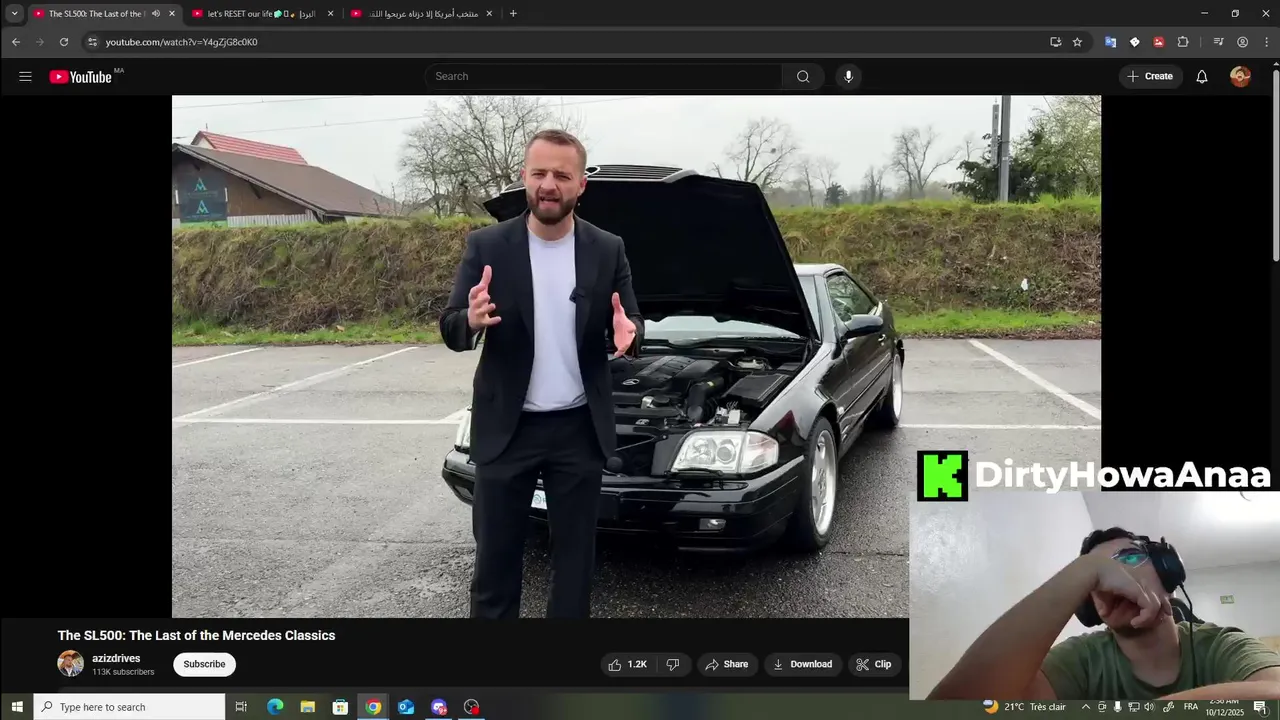Open Chrome profile icon
1280x720 pixels.
tap(1243, 42)
